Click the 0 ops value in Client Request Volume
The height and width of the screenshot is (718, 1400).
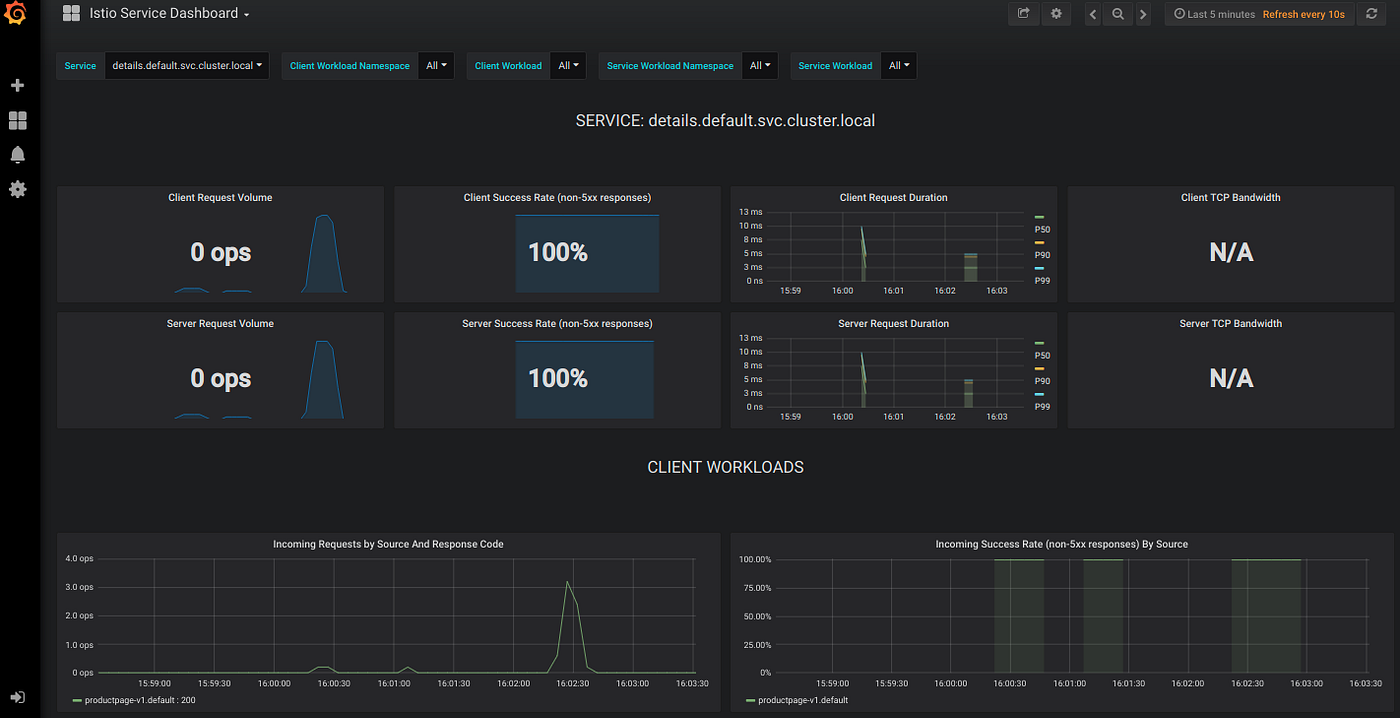click(220, 253)
